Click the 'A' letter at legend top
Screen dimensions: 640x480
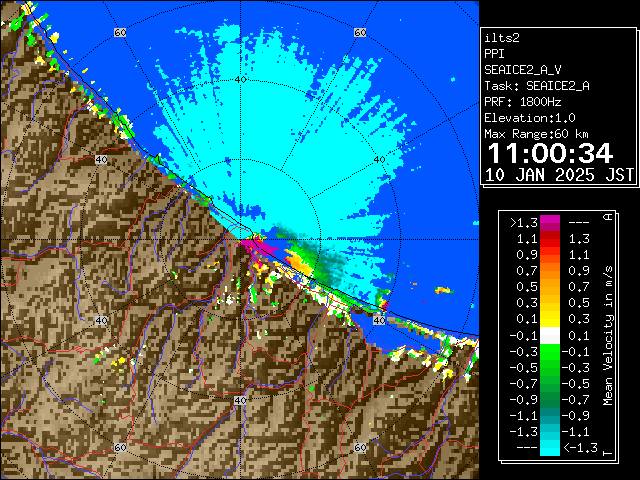[x=608, y=217]
